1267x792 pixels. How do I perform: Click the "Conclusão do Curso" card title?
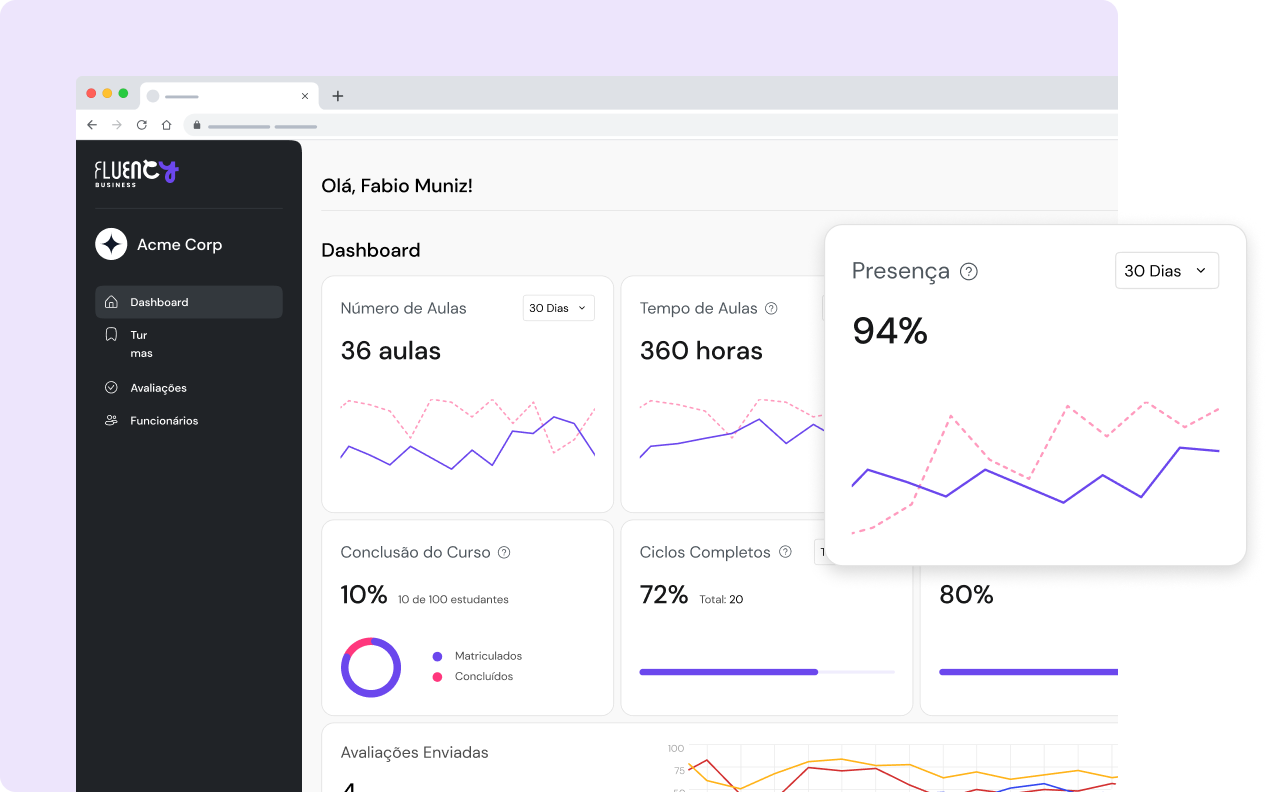point(416,552)
